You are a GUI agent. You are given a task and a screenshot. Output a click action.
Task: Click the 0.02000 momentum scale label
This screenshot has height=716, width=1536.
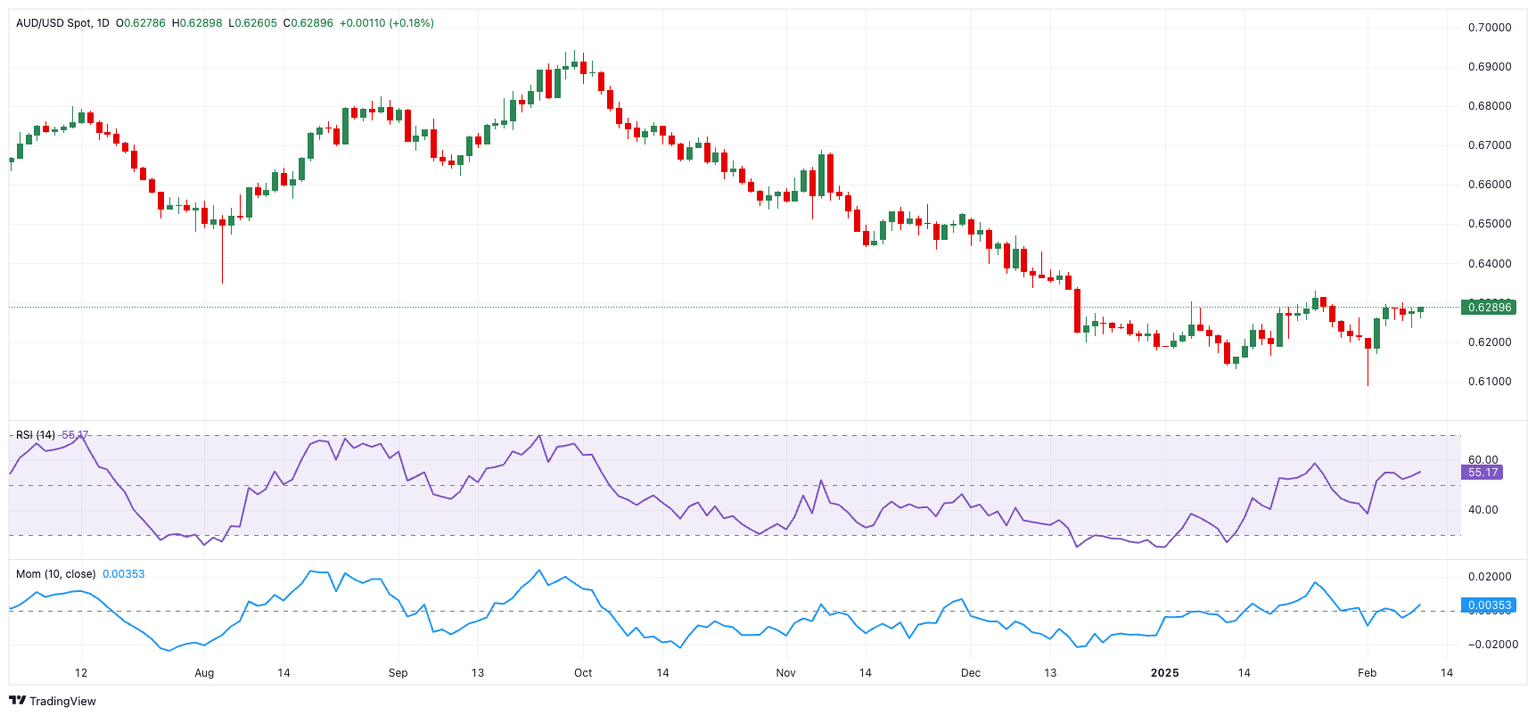(x=1488, y=577)
